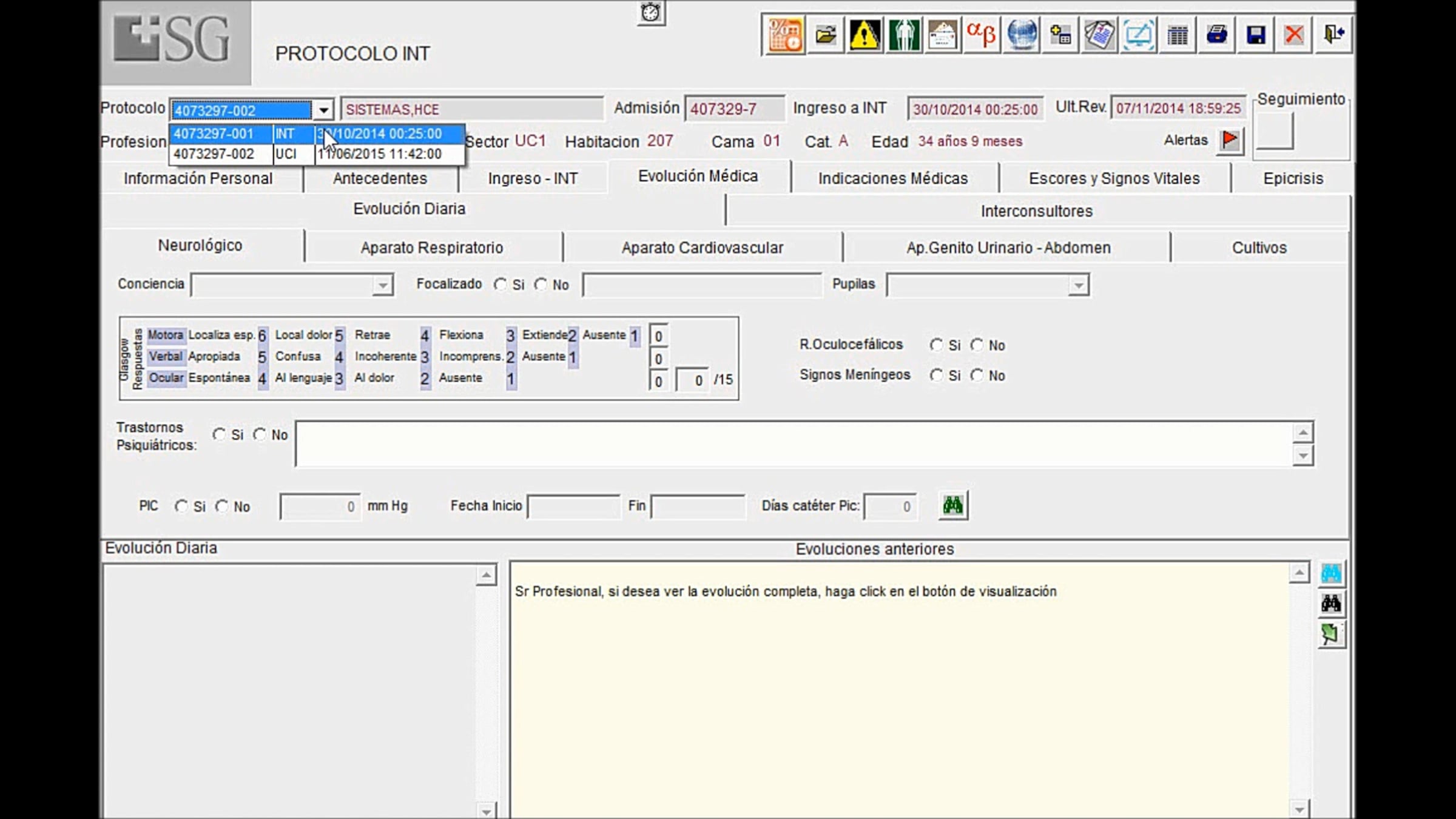Click the Seguimiento button box

tap(1275, 131)
